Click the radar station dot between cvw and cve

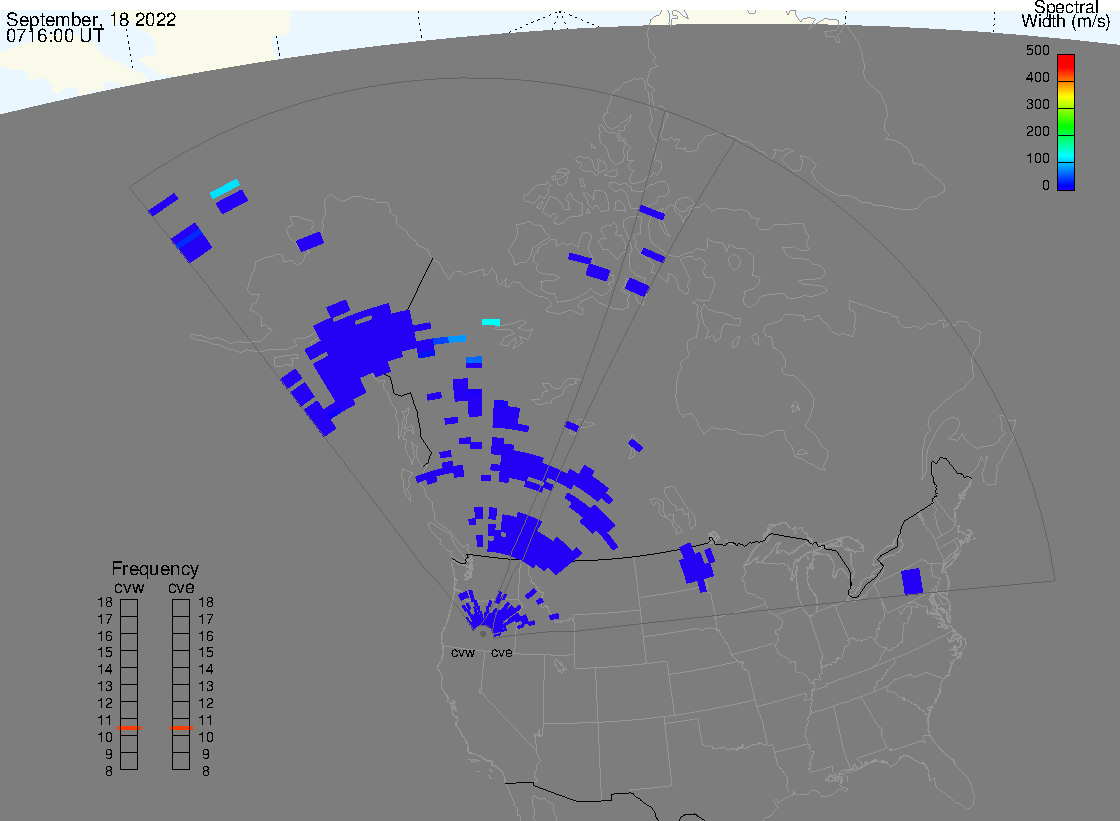coord(484,634)
